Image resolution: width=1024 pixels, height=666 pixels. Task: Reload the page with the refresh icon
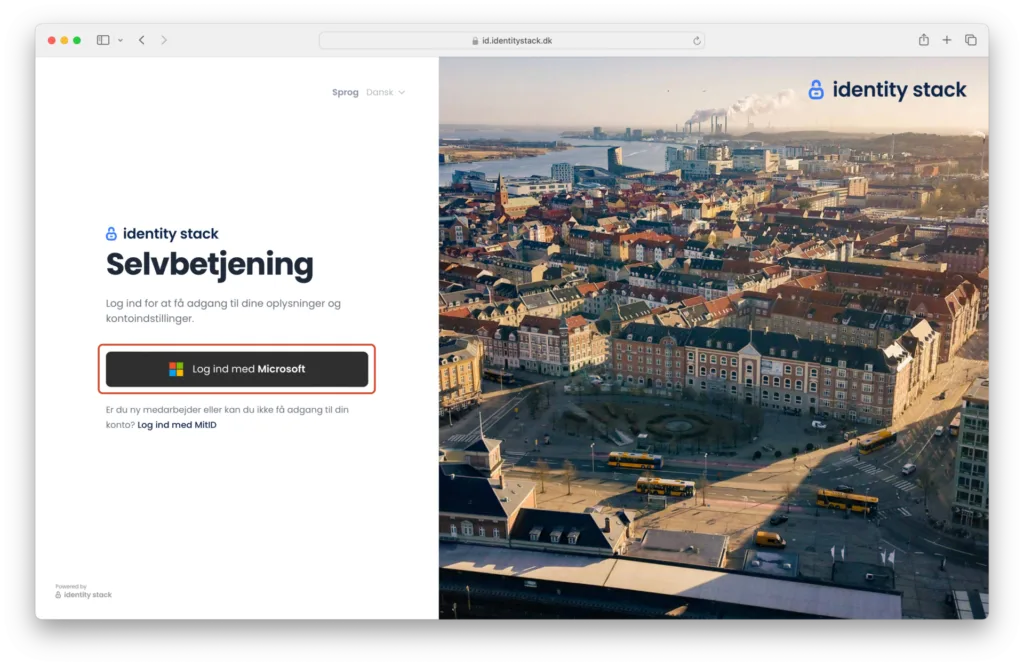click(x=697, y=40)
